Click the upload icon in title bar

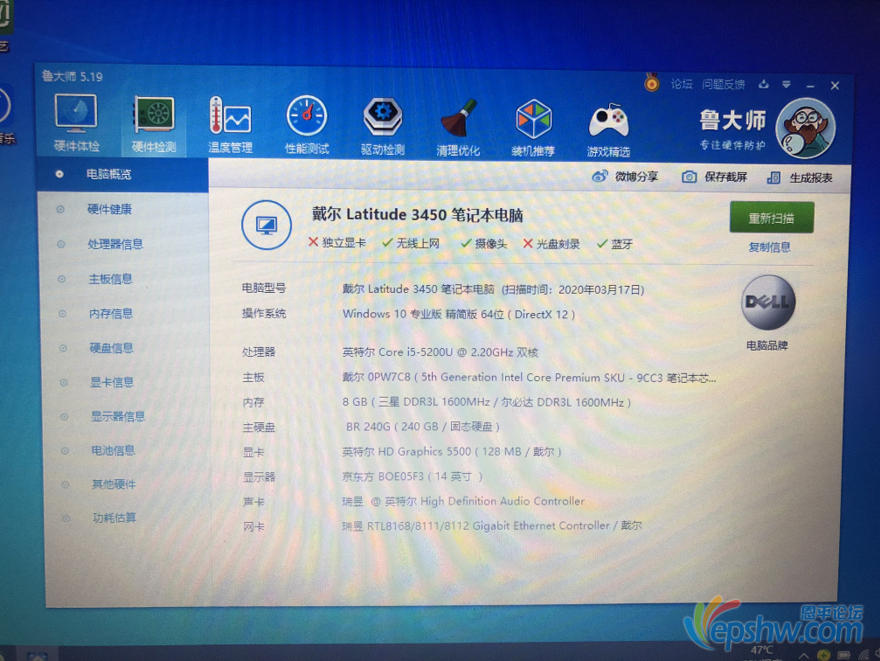tap(763, 84)
